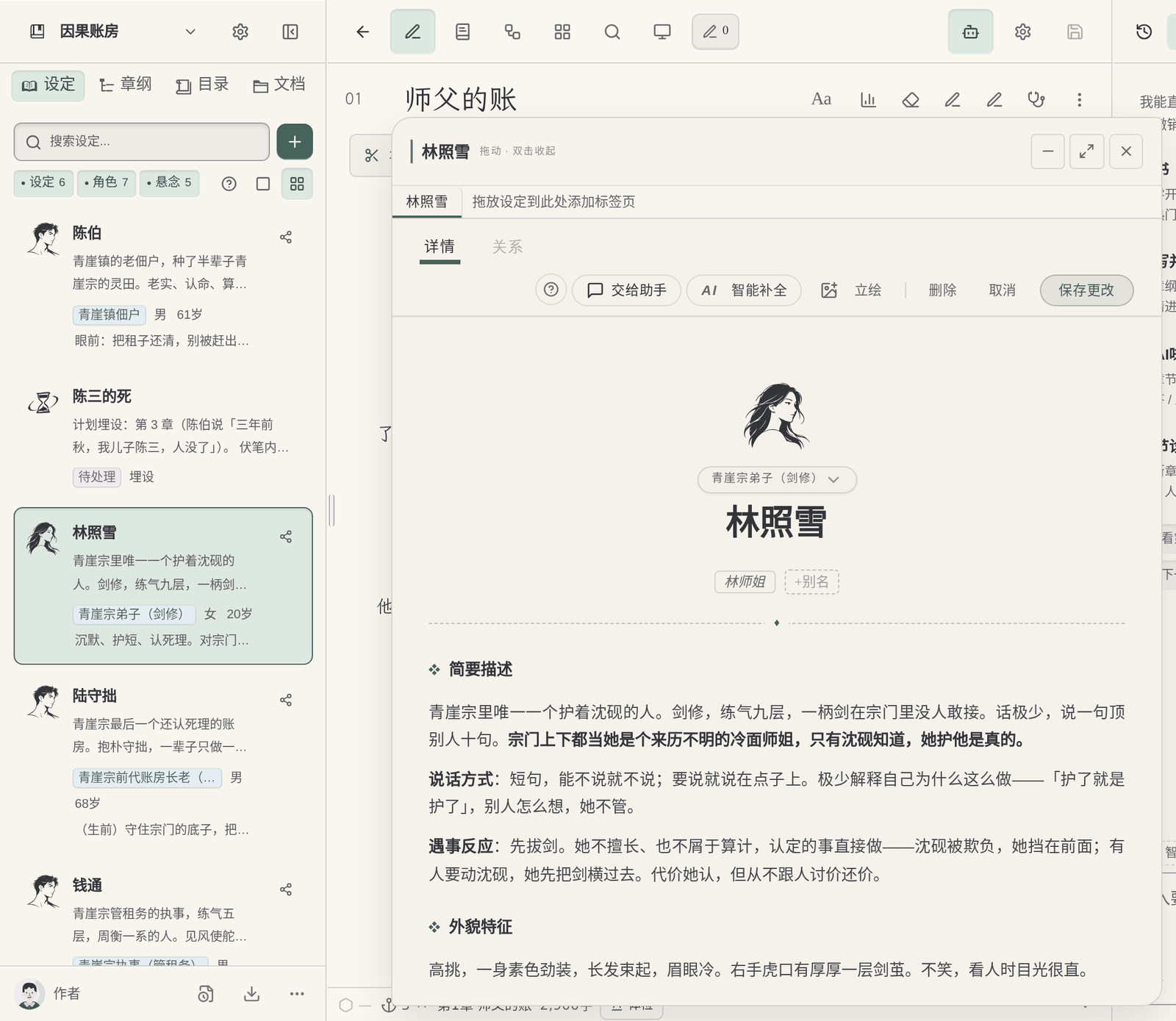Switch to the 目录 tab

point(203,85)
